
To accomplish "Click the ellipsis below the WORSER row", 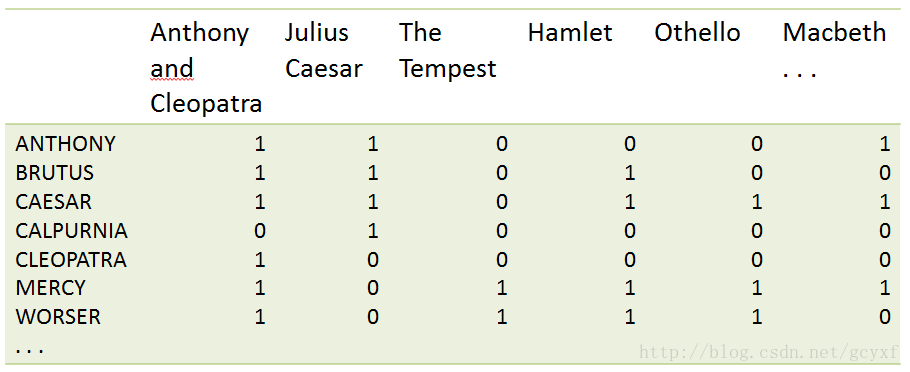I will (29, 351).
